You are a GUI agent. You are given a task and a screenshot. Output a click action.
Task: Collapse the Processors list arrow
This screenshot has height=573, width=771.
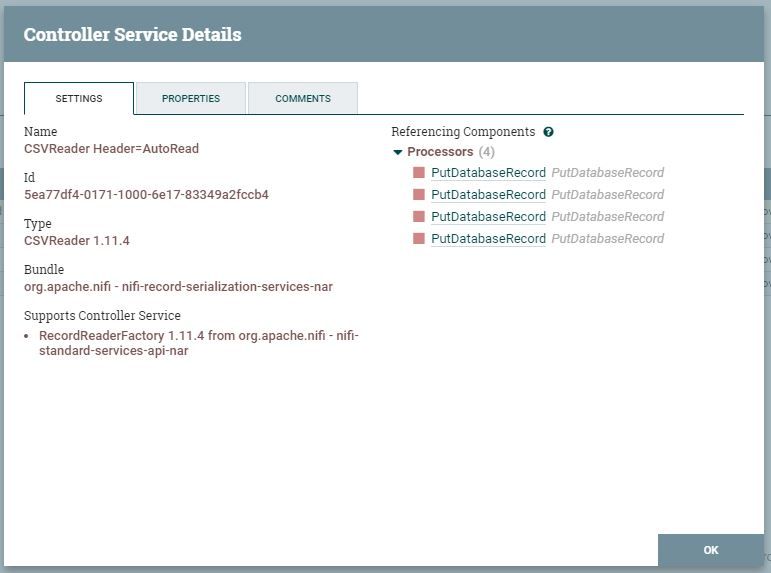click(x=398, y=152)
